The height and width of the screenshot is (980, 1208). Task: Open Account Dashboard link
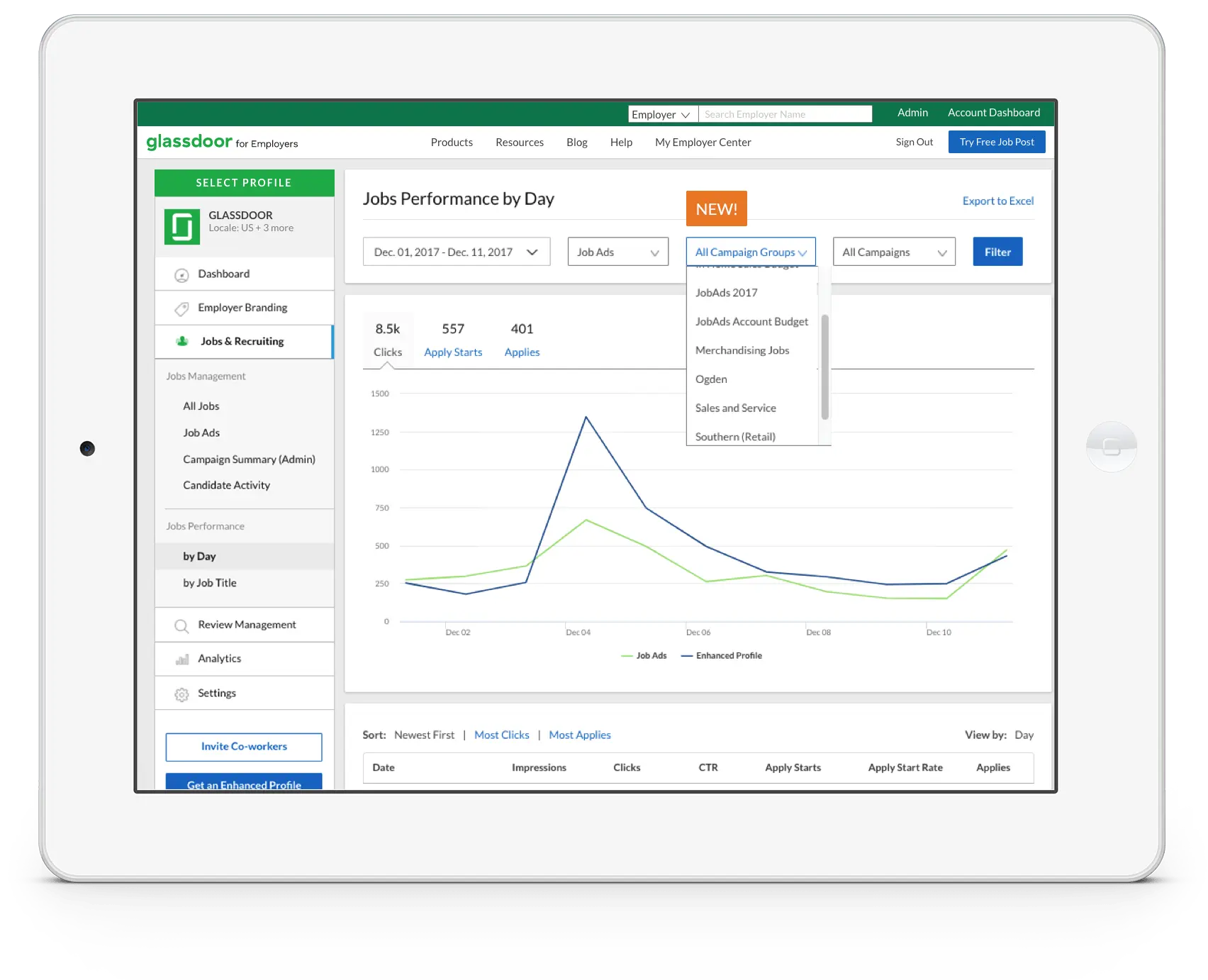coord(994,113)
